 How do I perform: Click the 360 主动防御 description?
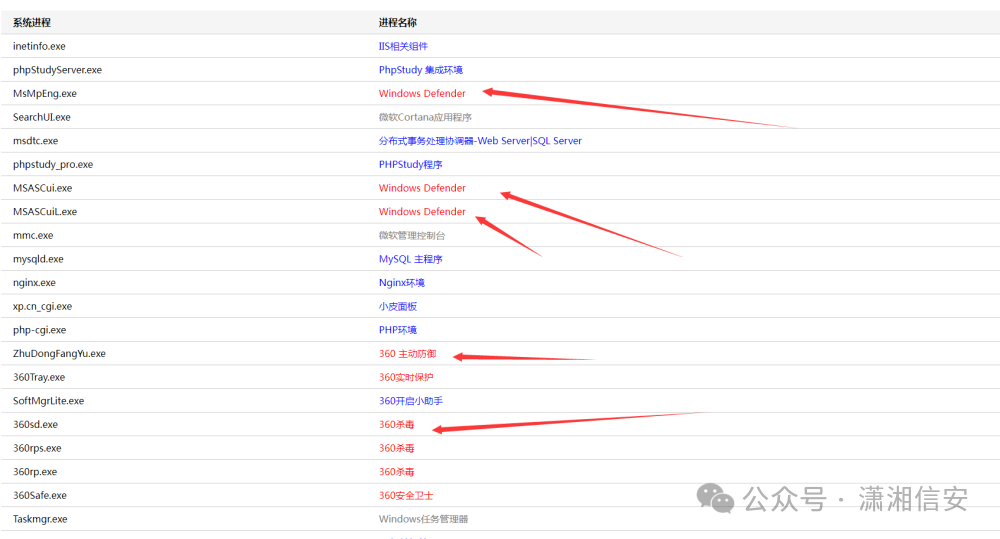[x=408, y=353]
